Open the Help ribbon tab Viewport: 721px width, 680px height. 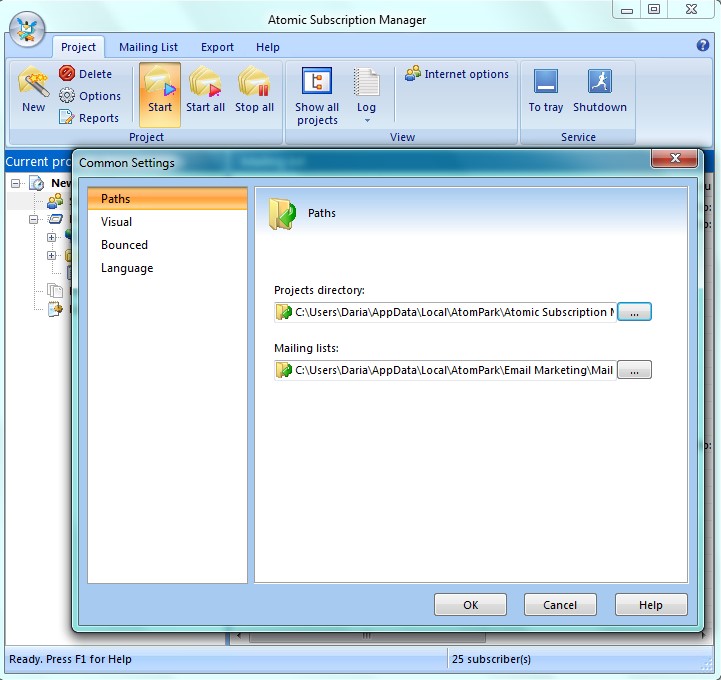tap(268, 47)
